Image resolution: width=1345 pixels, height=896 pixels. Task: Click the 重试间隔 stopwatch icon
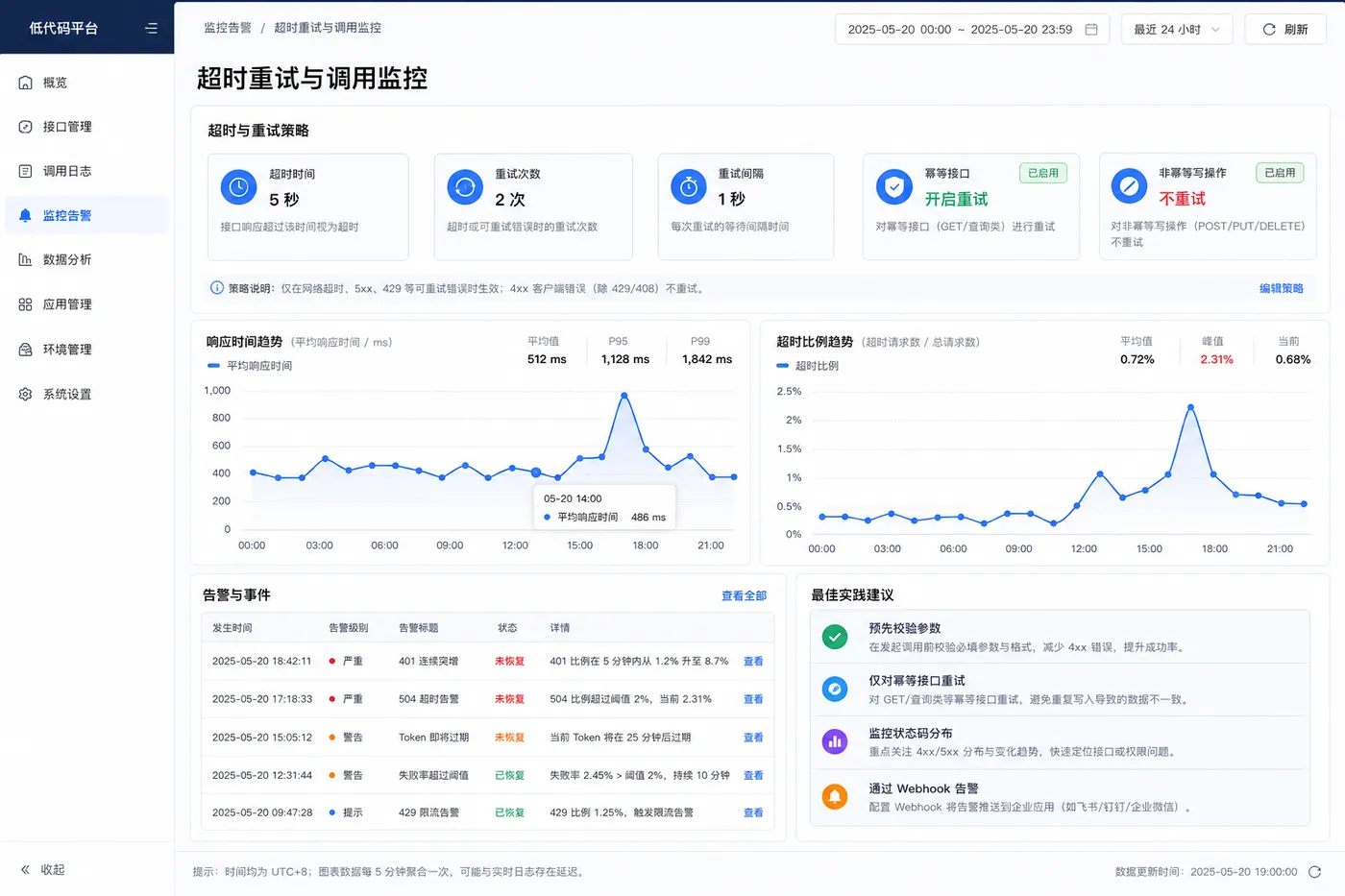(689, 187)
